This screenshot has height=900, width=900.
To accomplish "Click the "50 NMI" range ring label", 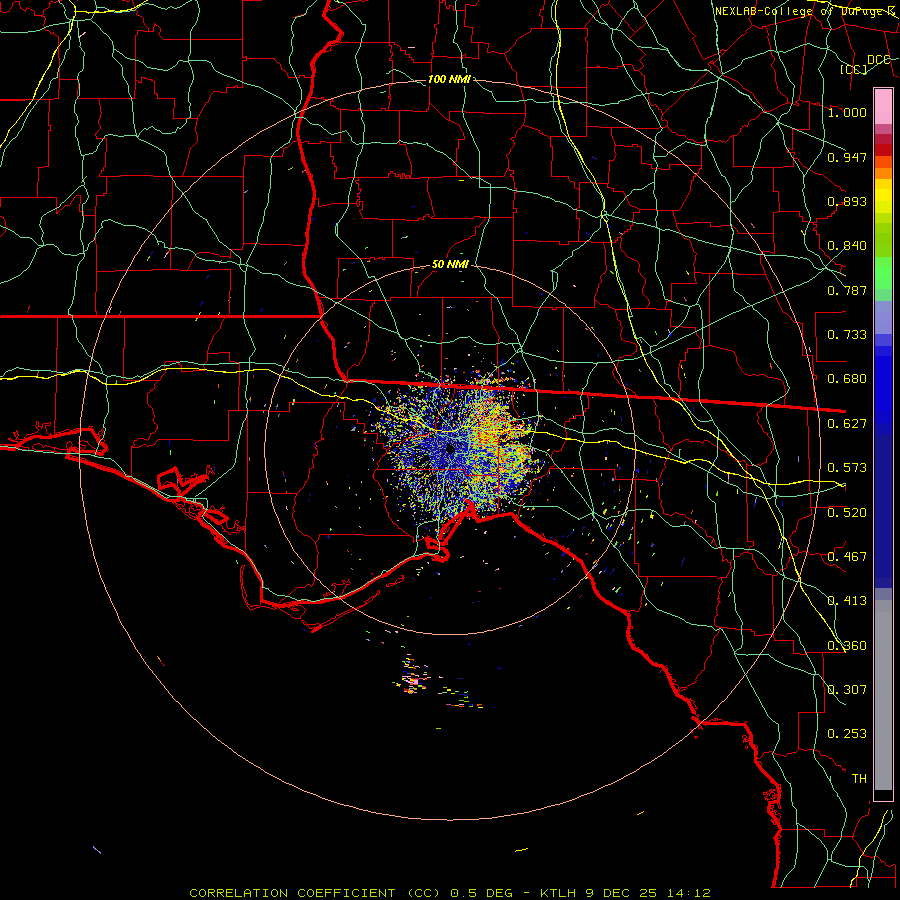I will 450,265.
